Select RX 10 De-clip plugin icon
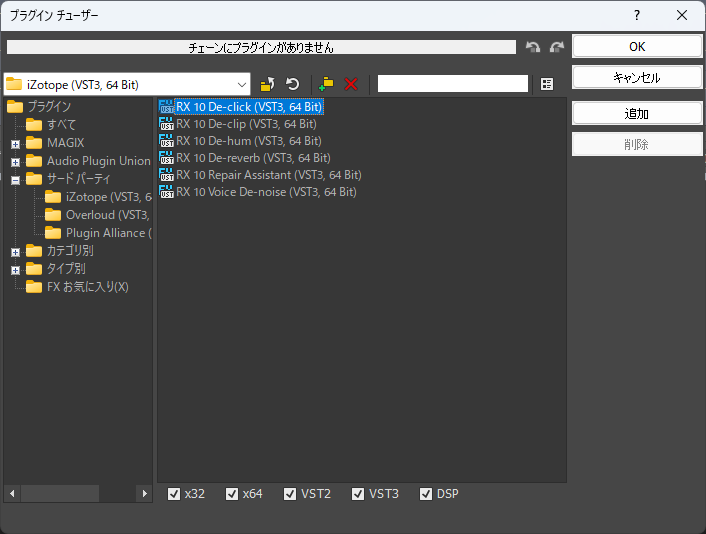706x534 pixels. coord(166,124)
